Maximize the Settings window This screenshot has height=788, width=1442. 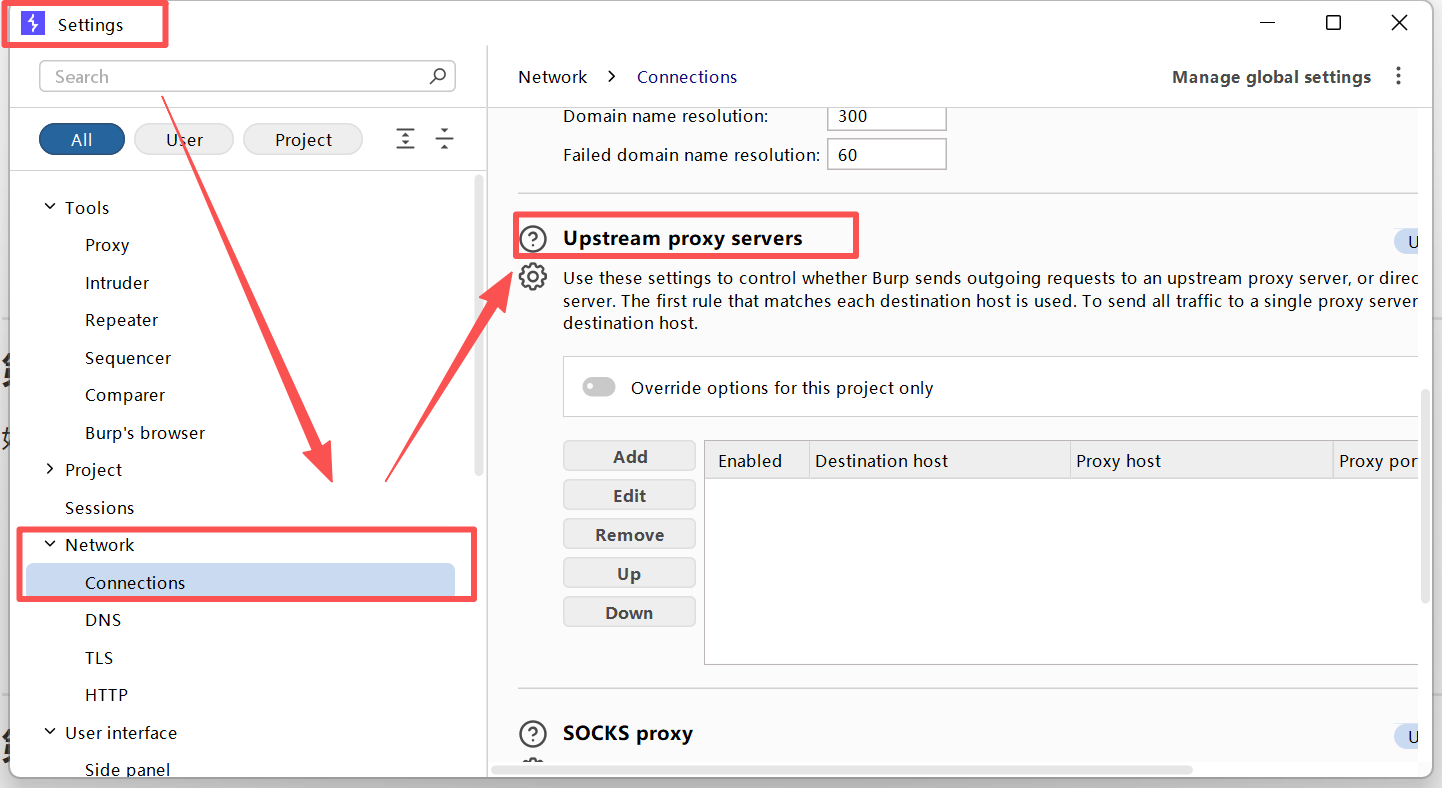click(x=1333, y=23)
